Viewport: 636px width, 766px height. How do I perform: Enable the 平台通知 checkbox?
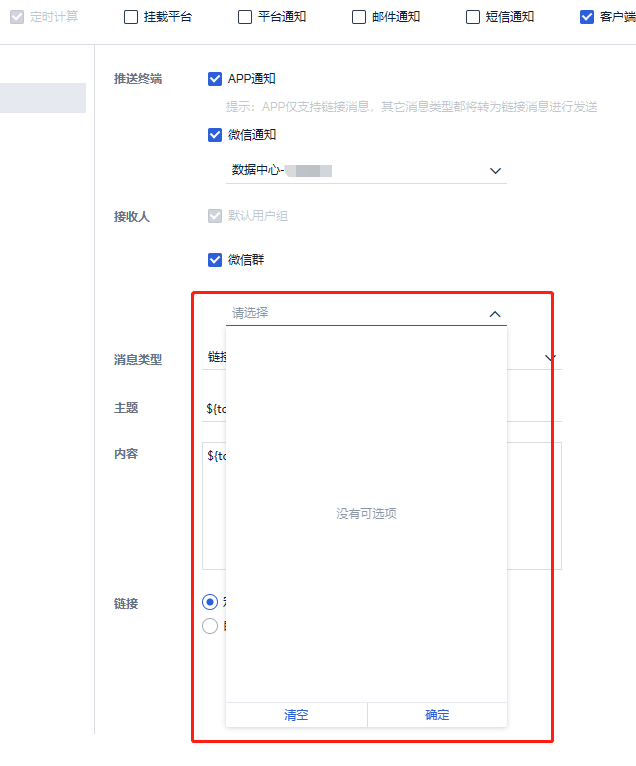[x=245, y=17]
